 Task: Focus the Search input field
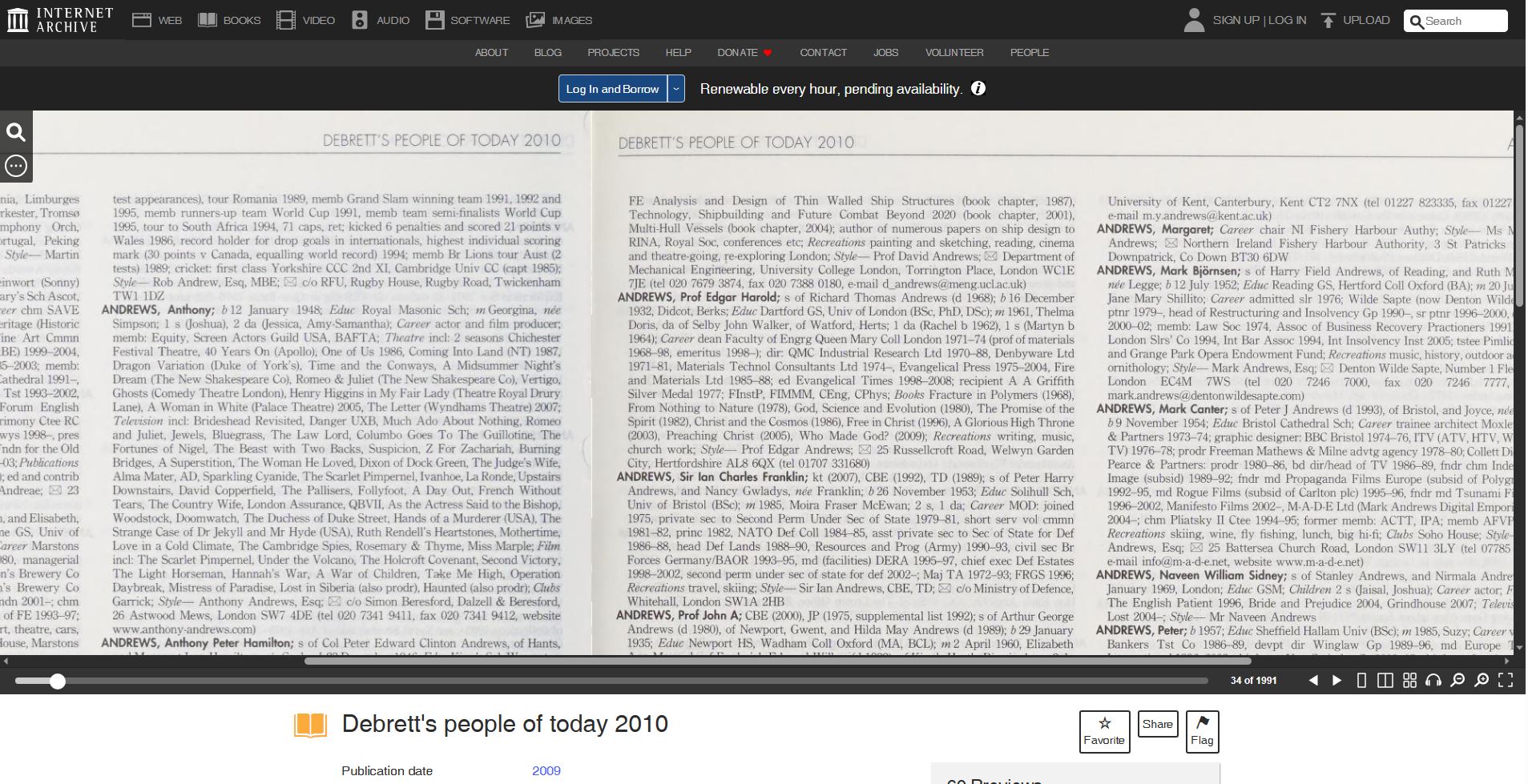(1463, 21)
